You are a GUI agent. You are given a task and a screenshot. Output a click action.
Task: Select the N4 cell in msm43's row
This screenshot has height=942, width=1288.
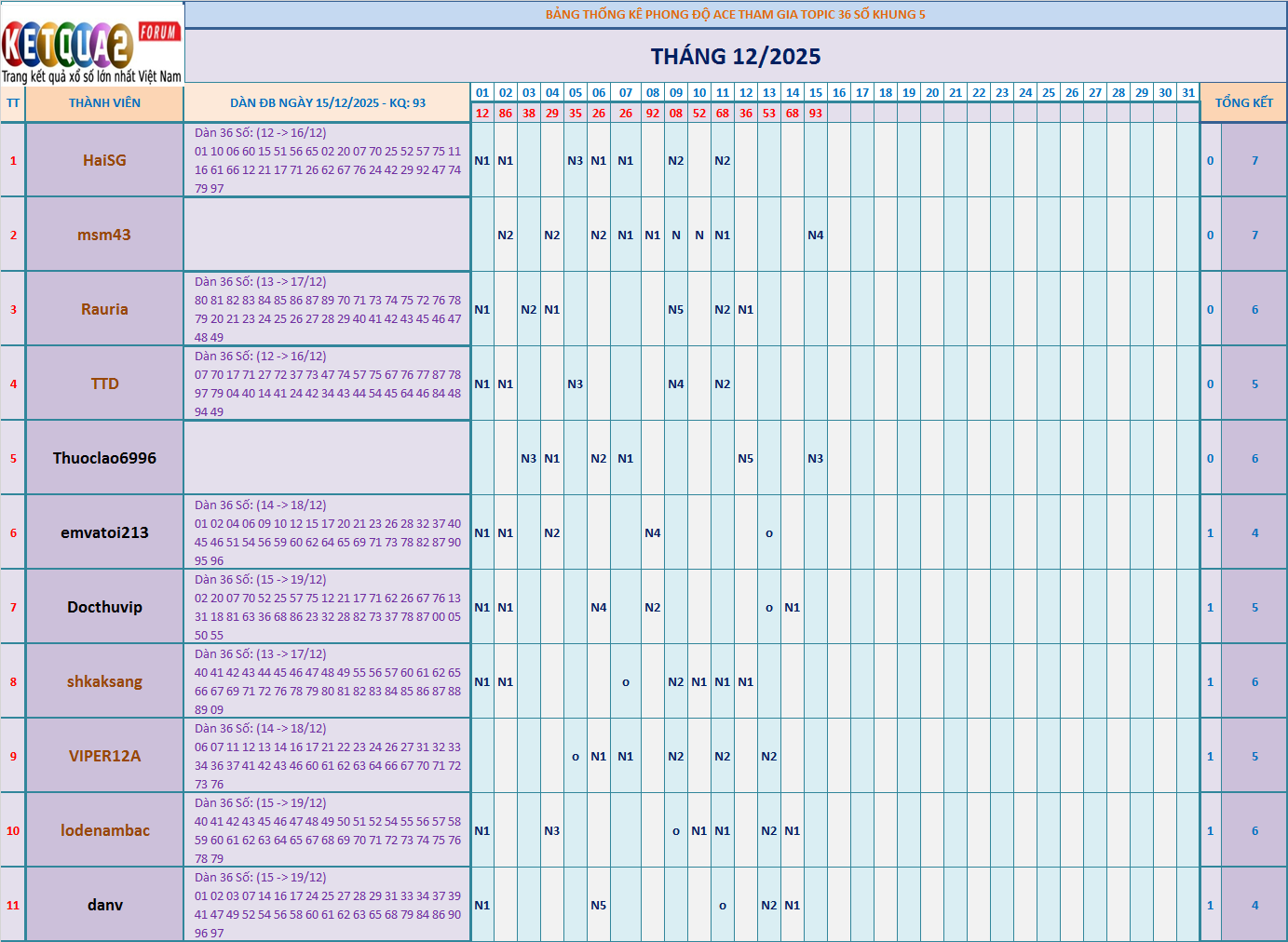coord(815,235)
